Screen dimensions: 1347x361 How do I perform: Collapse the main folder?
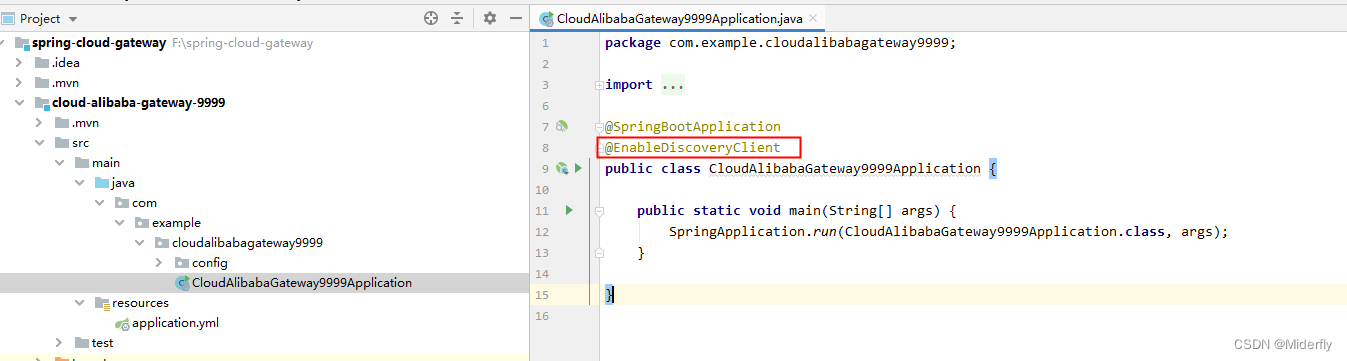click(59, 163)
